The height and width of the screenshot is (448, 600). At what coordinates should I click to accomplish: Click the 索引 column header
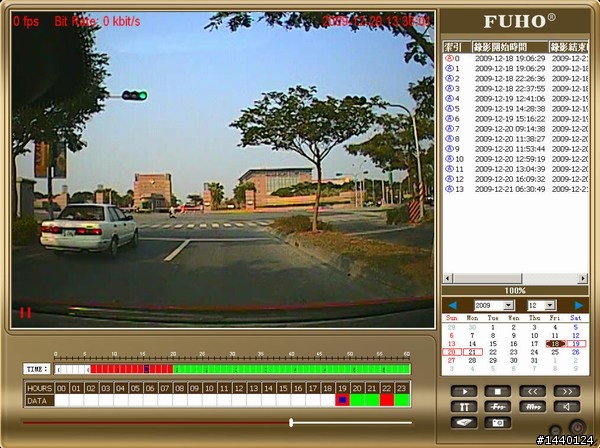click(x=457, y=47)
